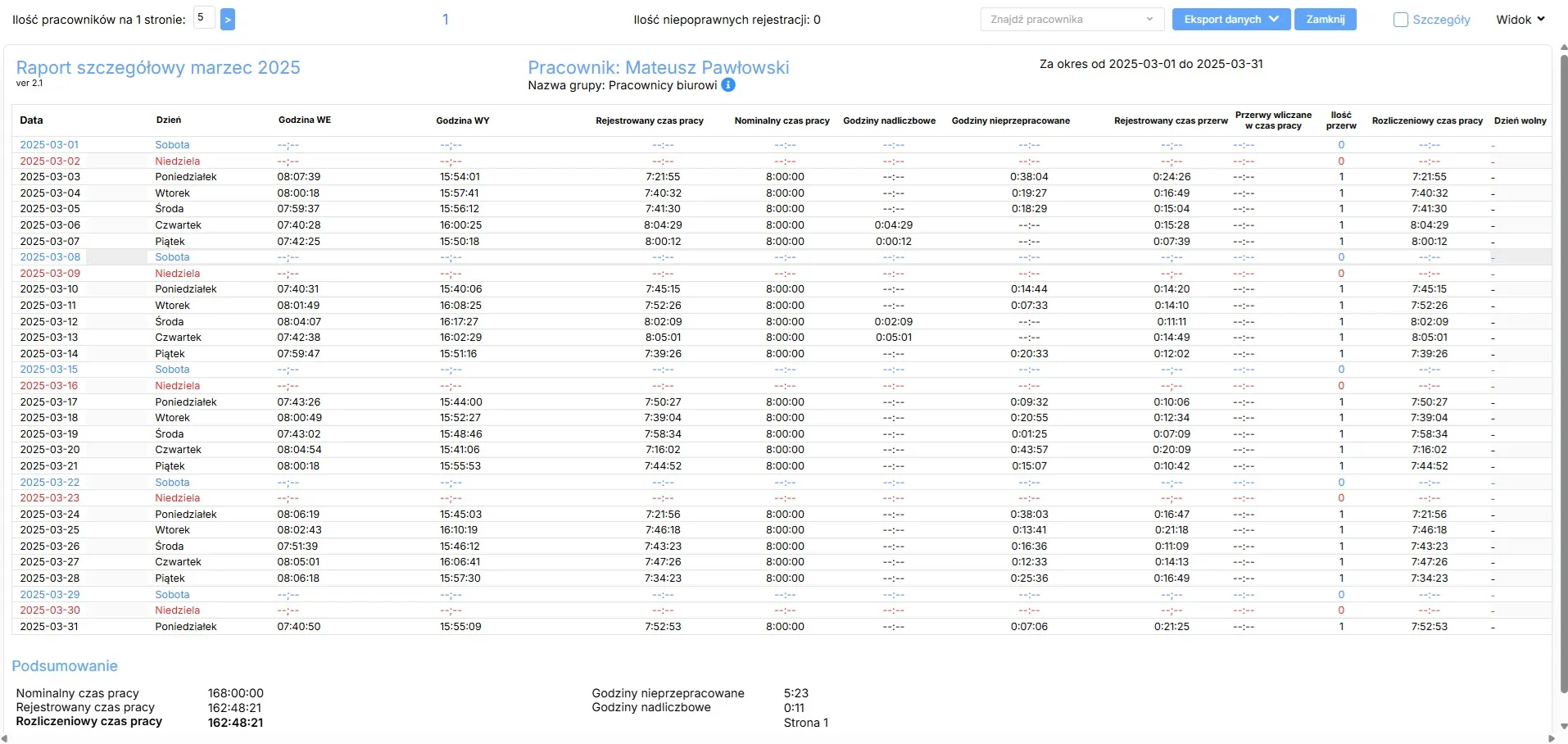This screenshot has width=1568, height=744.
Task: Click the Rozliczeniowy czas pracy header
Action: click(x=1427, y=120)
